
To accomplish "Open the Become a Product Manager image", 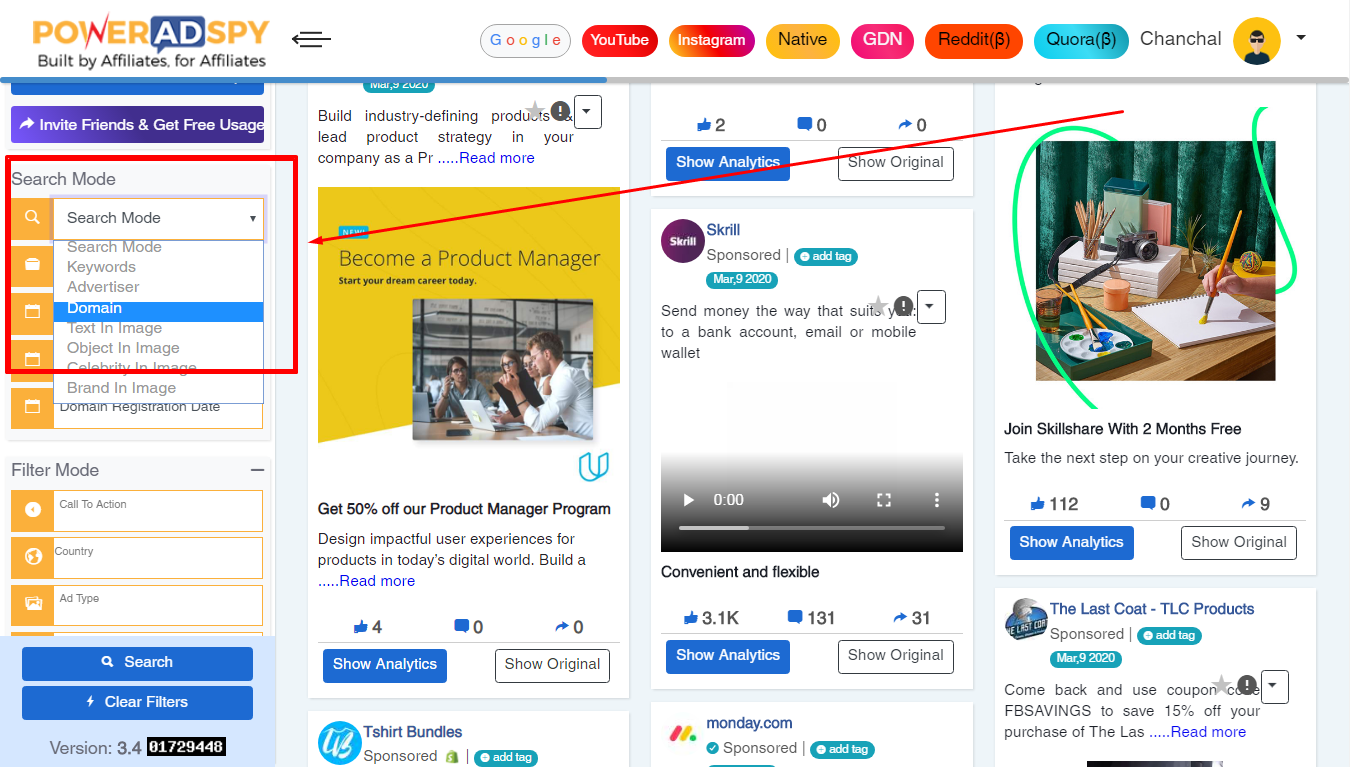I will (469, 335).
